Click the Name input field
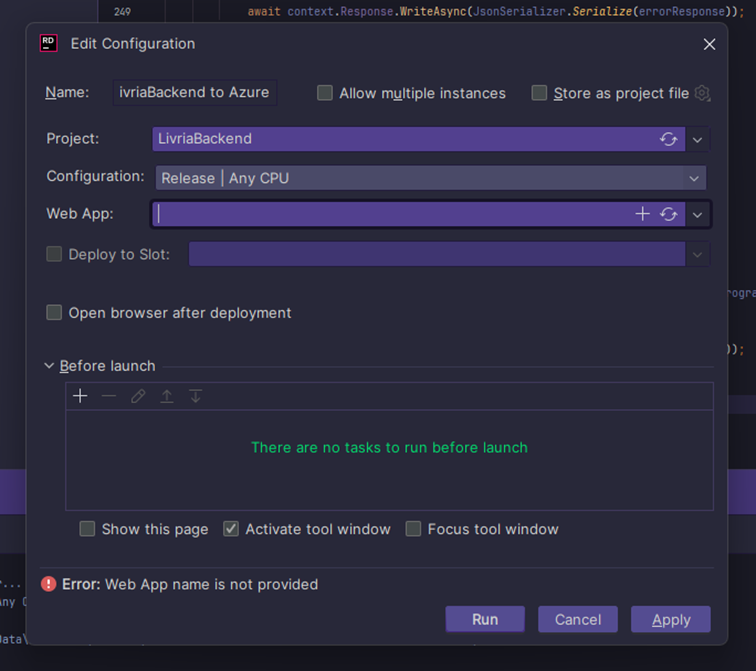Viewport: 756px width, 671px height. point(195,92)
